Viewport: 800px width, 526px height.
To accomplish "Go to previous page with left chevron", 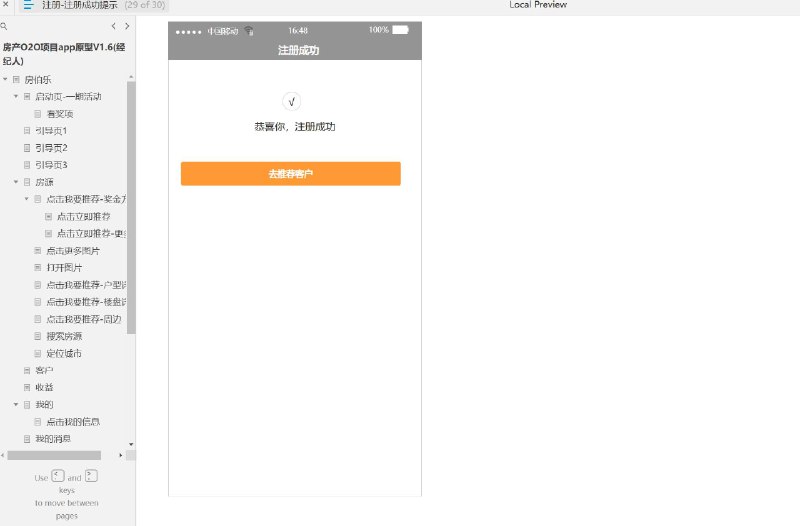I will point(113,26).
